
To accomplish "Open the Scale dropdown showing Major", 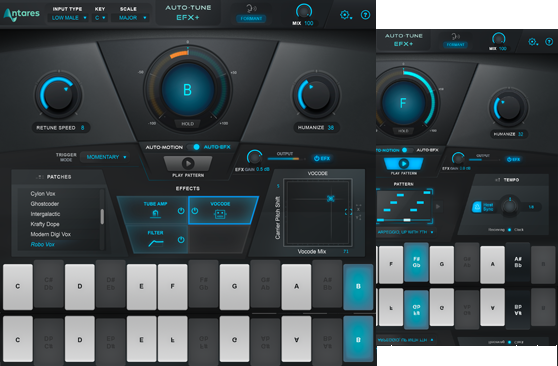I will coord(130,18).
